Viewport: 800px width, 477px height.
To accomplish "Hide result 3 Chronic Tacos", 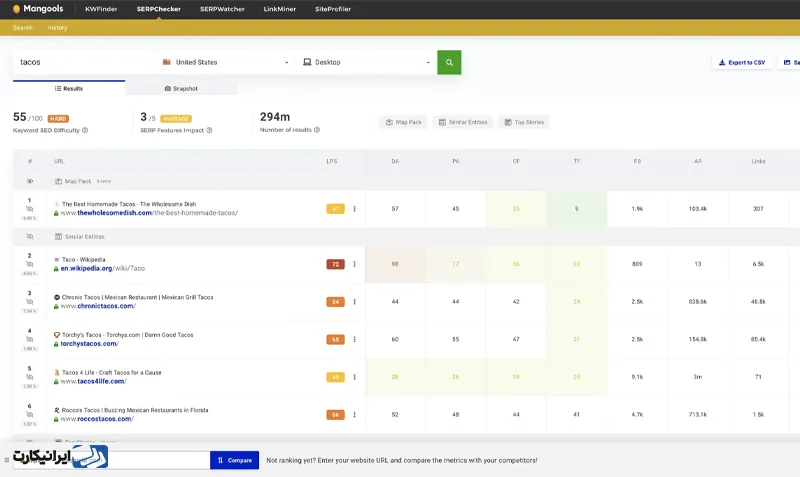I will click(30, 302).
